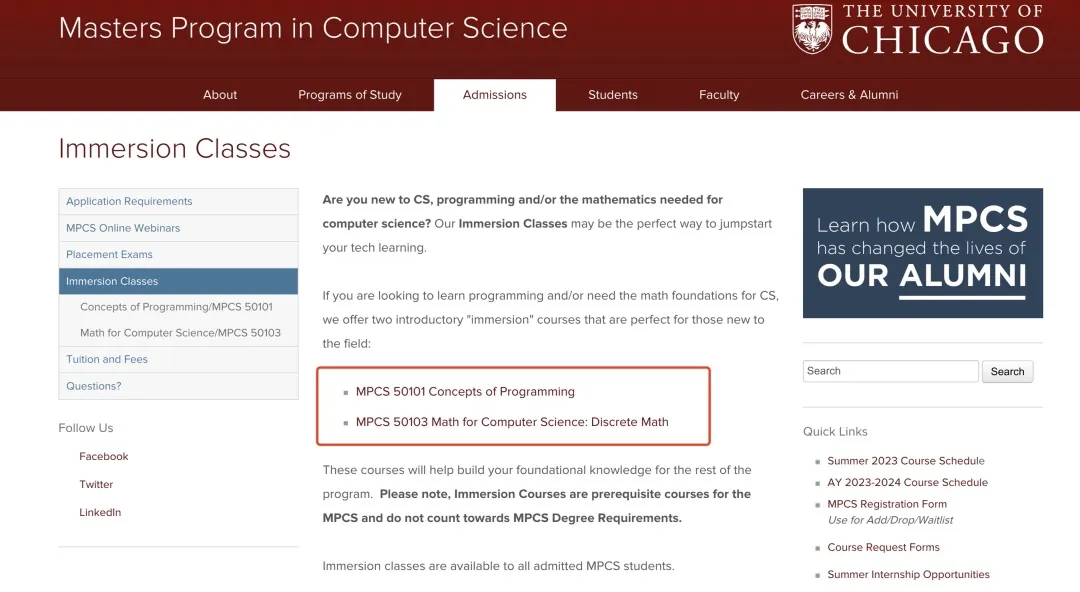Open the Faculty menu item
The width and height of the screenshot is (1080, 592).
(718, 95)
